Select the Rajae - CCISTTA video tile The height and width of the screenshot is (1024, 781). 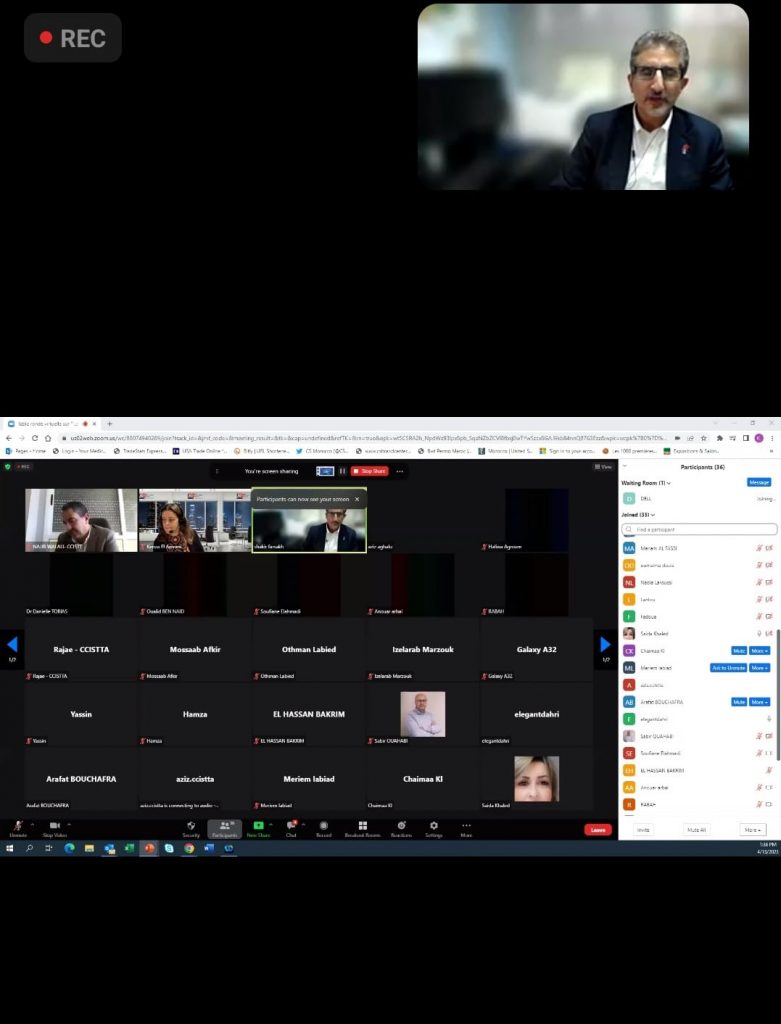click(x=81, y=649)
